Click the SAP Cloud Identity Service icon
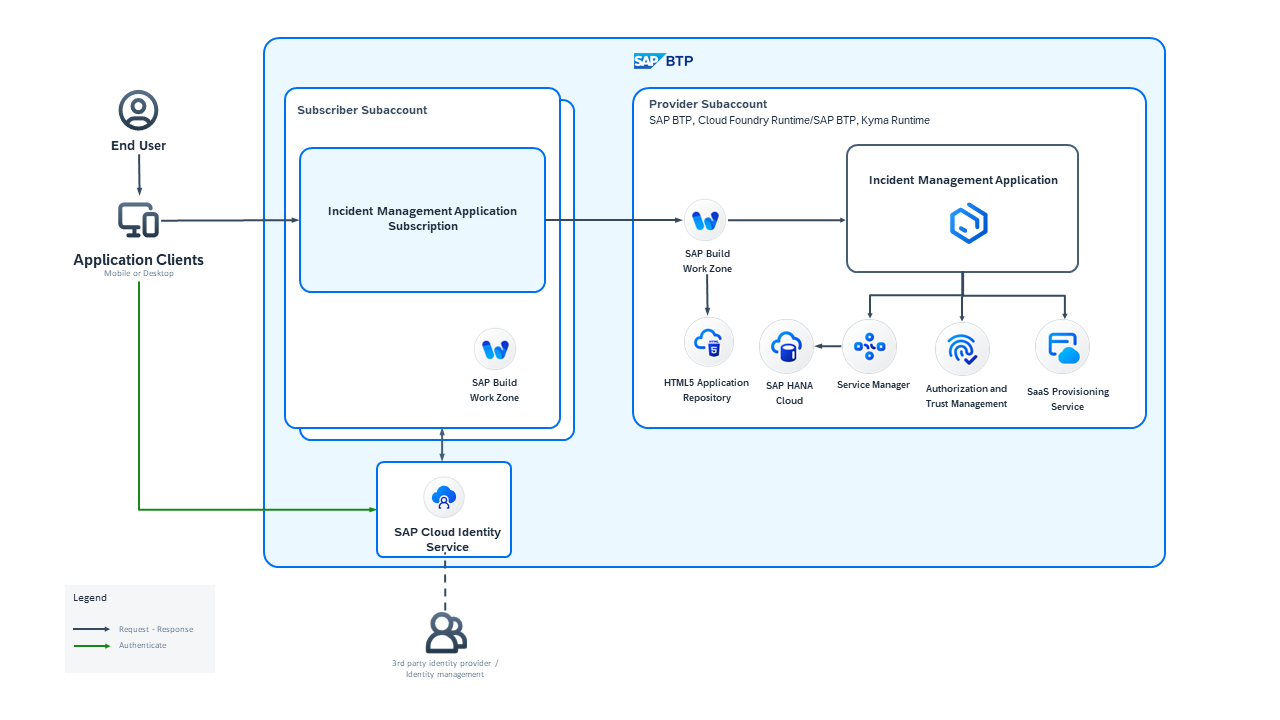This screenshot has height=720, width=1280. (x=443, y=496)
